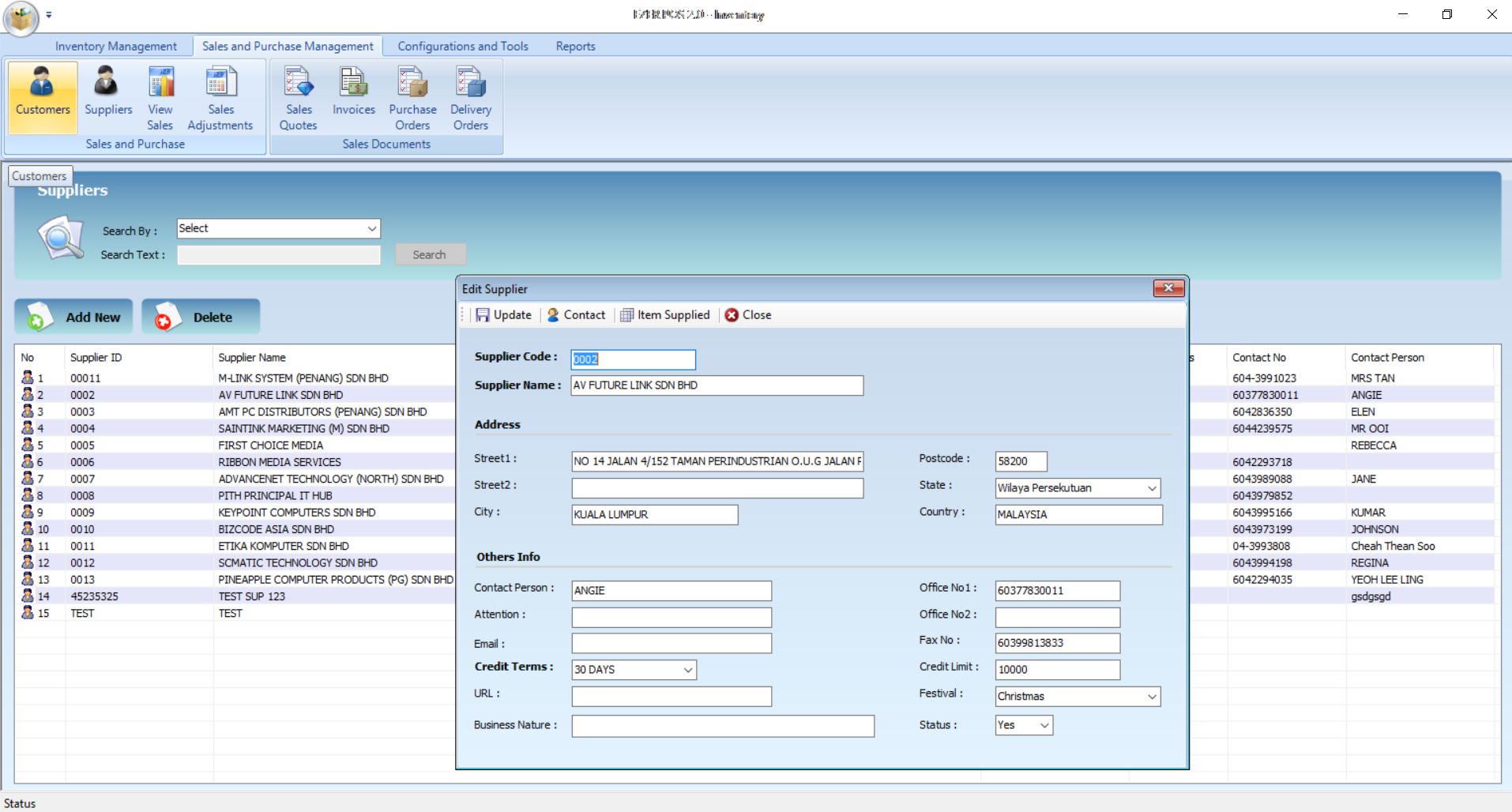Viewport: 1512px width, 812px height.
Task: Expand the Search By dropdown
Action: (371, 228)
